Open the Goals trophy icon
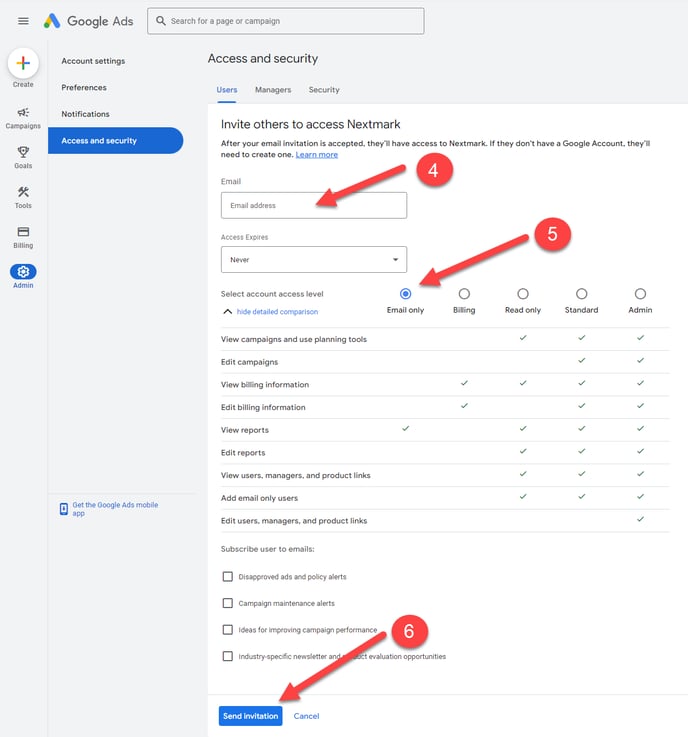The image size is (688, 737). tap(23, 153)
